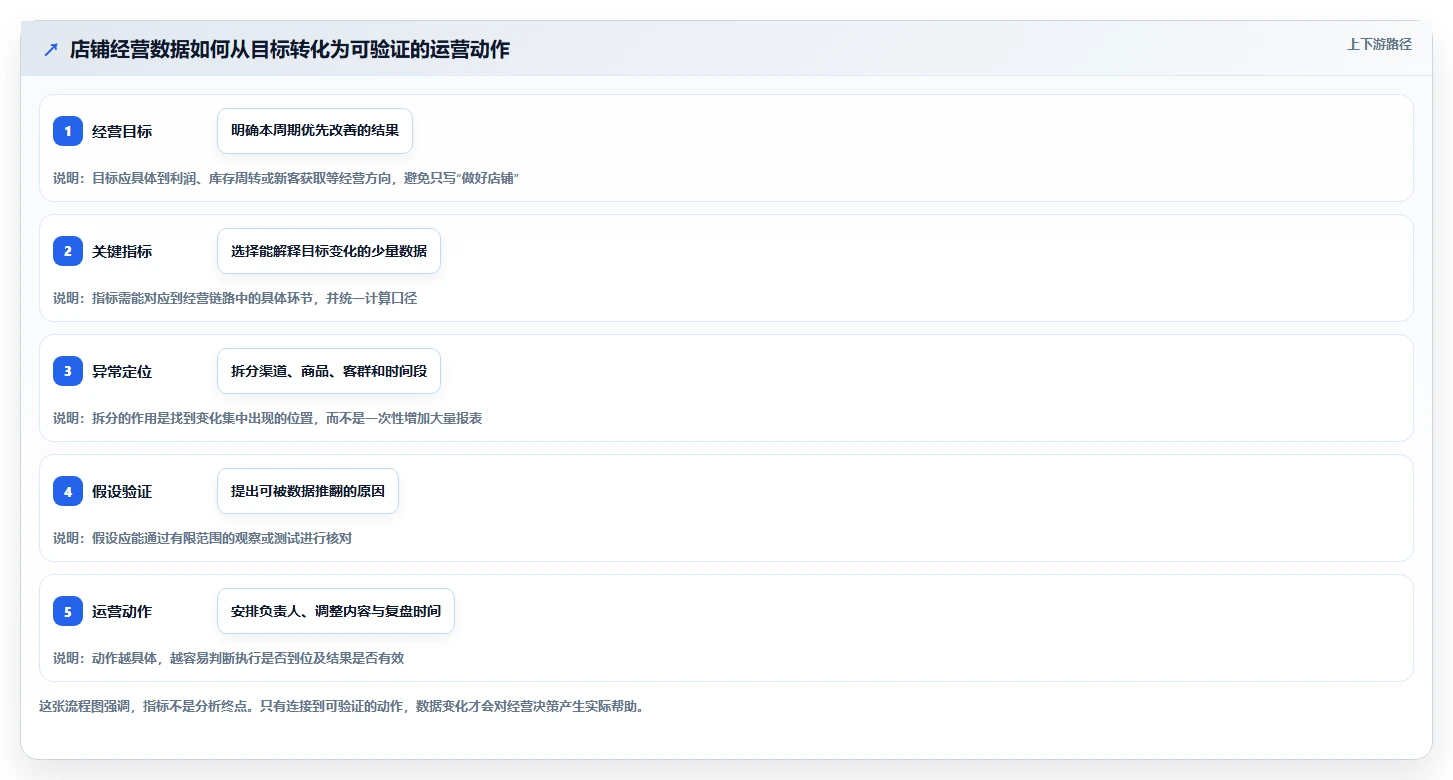Click the step 1 number badge

68,131
